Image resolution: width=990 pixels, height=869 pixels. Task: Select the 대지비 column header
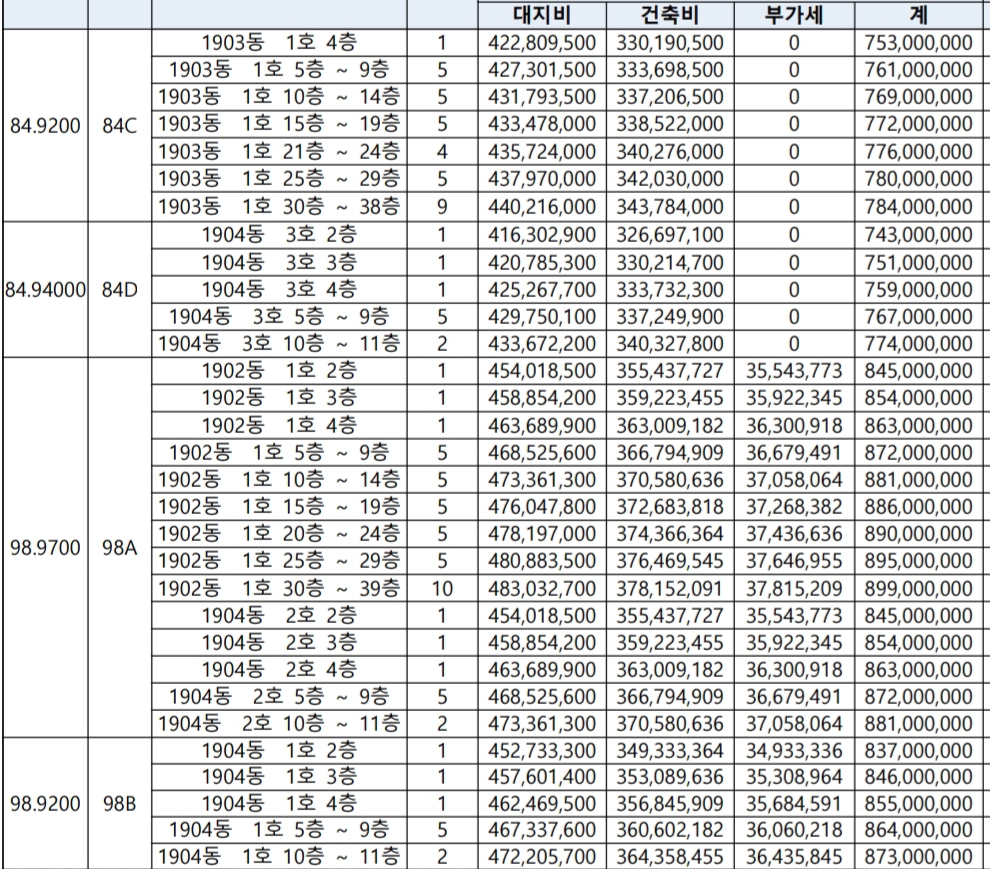(542, 16)
